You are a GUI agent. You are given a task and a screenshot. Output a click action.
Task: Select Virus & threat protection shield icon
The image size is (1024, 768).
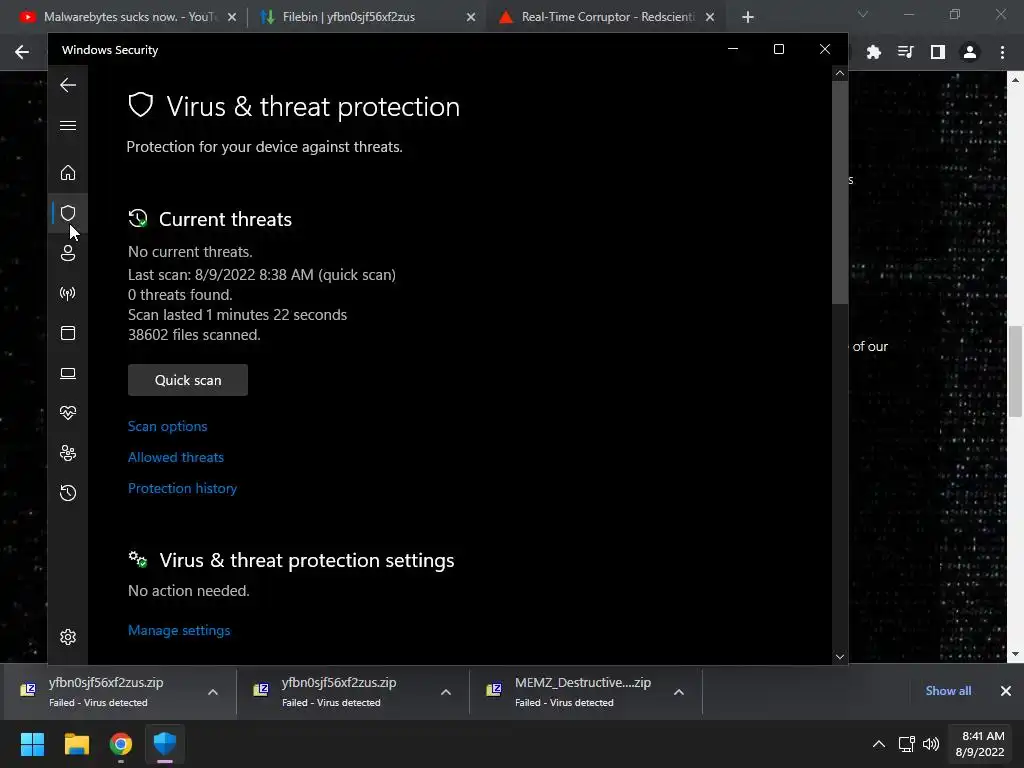(x=68, y=213)
